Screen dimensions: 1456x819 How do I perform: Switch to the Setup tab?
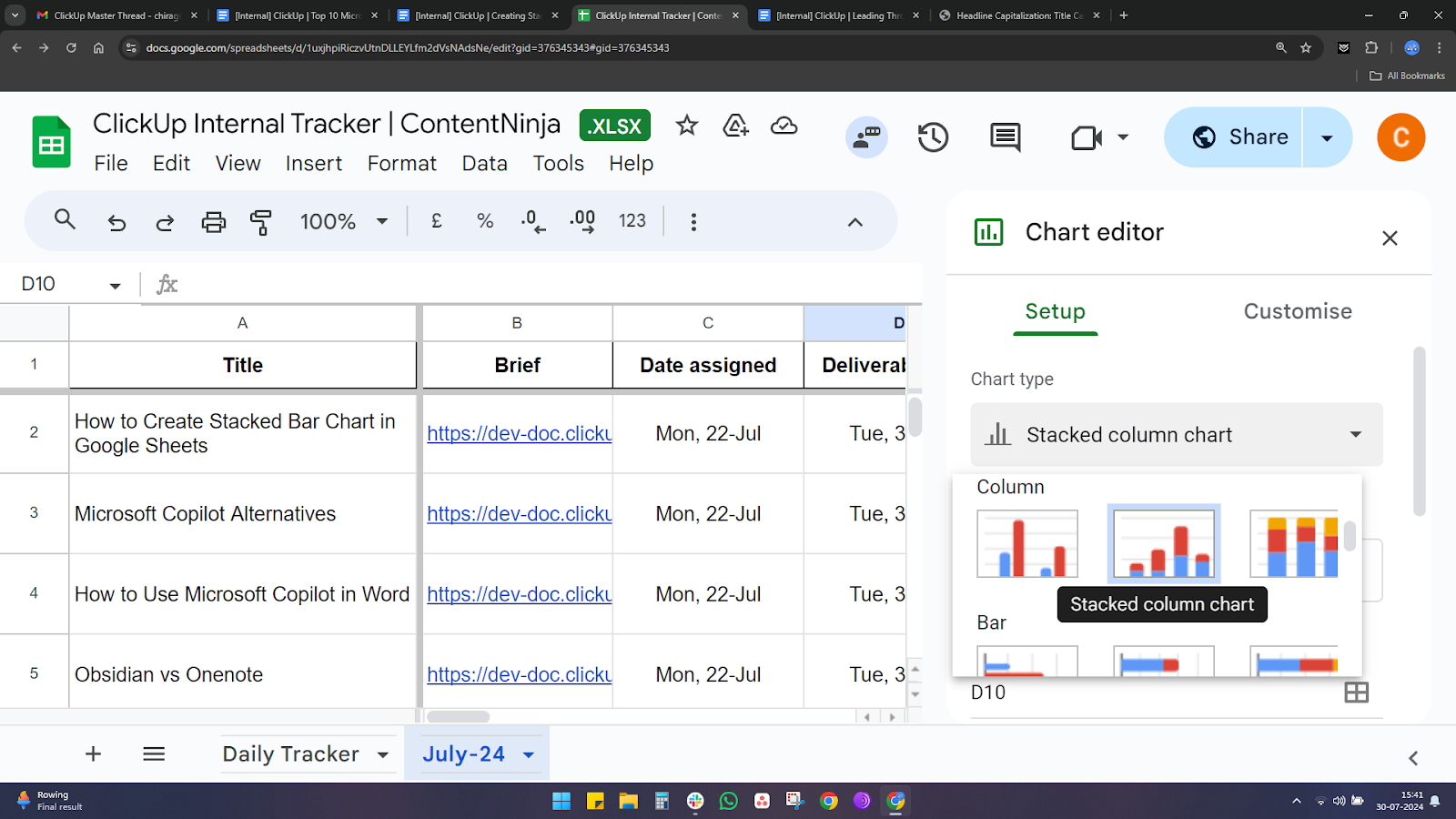click(x=1055, y=311)
